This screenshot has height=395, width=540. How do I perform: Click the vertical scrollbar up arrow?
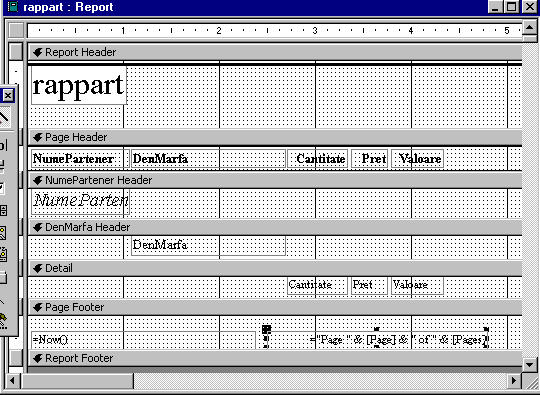tap(530, 27)
